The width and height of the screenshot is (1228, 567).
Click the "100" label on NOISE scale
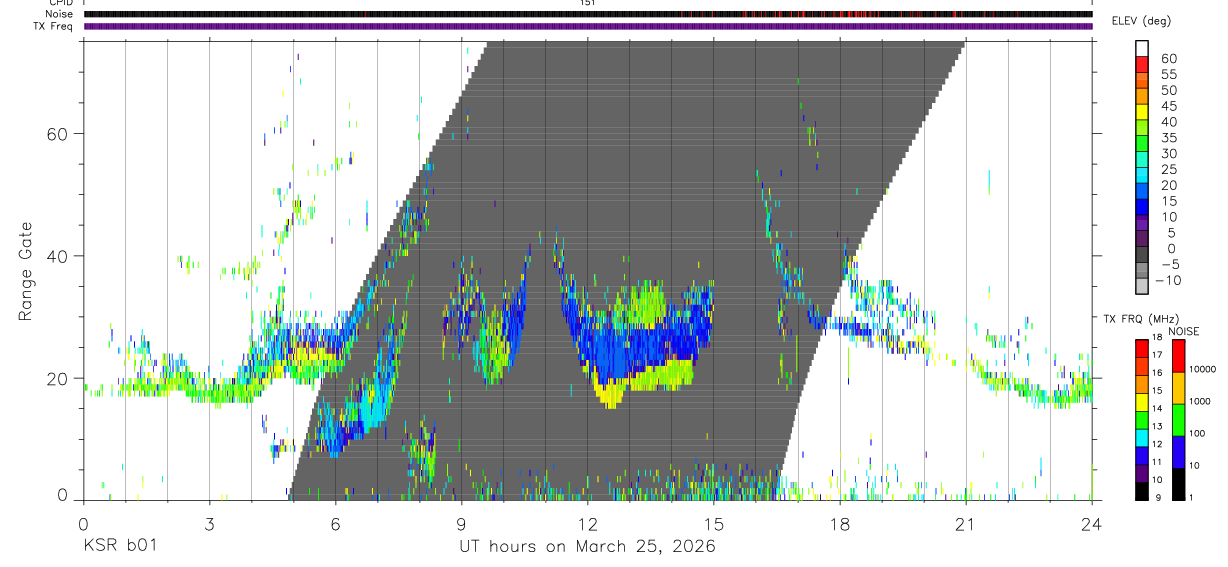click(1197, 434)
